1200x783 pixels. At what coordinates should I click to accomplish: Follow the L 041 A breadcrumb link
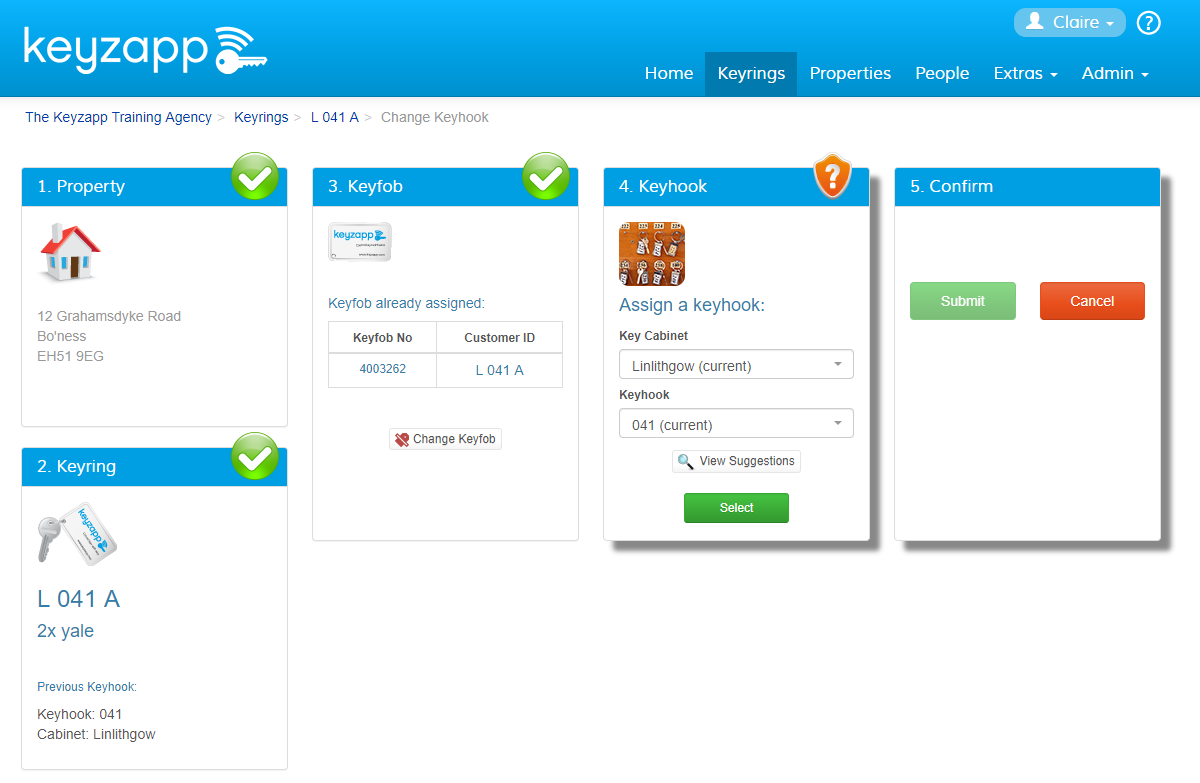click(x=334, y=117)
